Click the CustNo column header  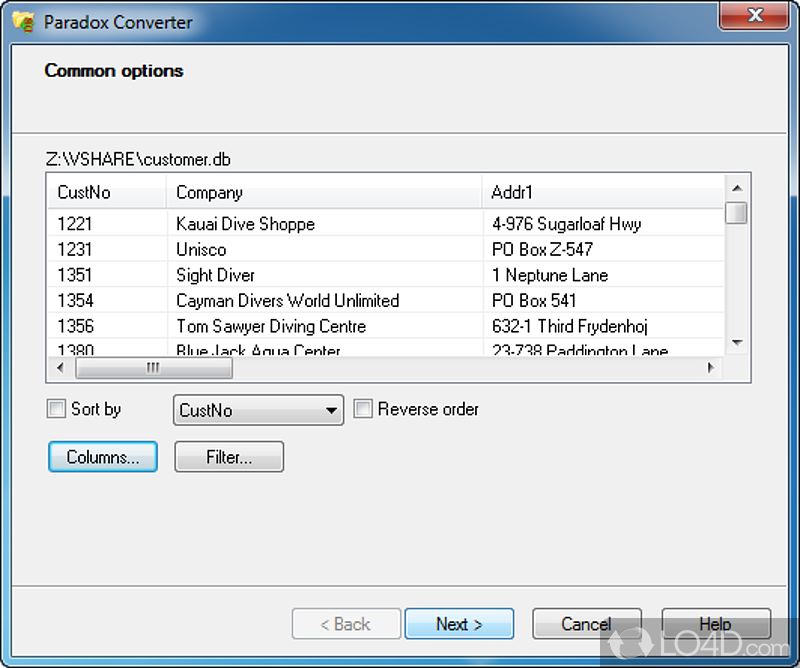pyautogui.click(x=105, y=192)
